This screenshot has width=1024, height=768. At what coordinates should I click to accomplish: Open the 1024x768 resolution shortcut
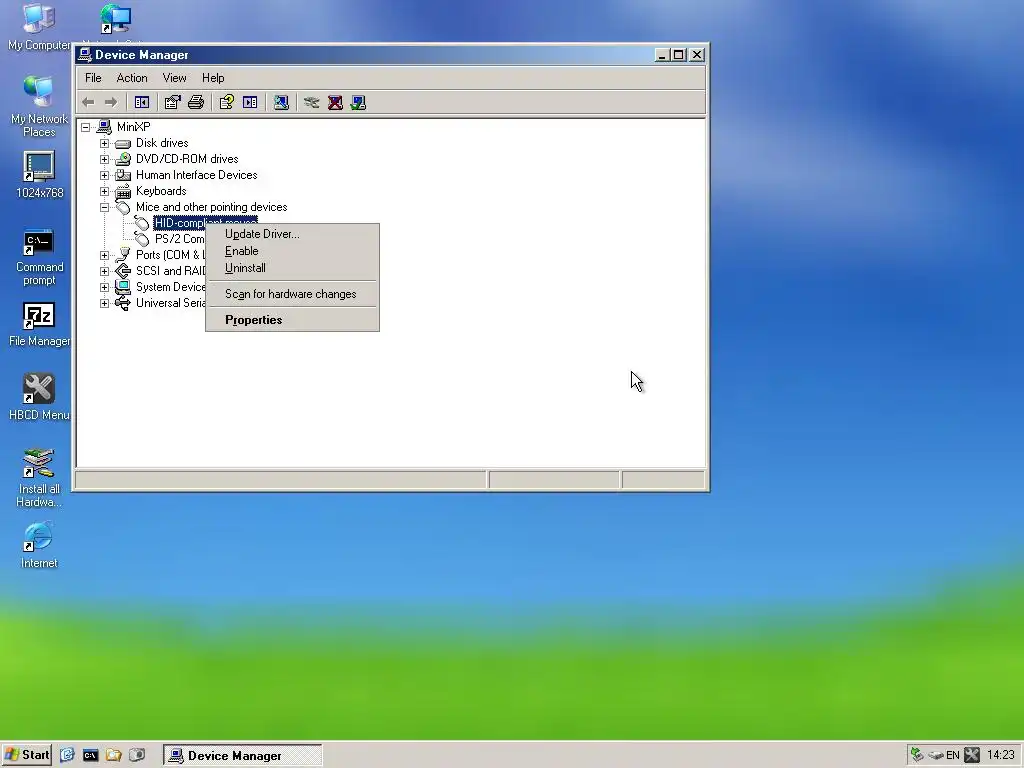click(39, 175)
